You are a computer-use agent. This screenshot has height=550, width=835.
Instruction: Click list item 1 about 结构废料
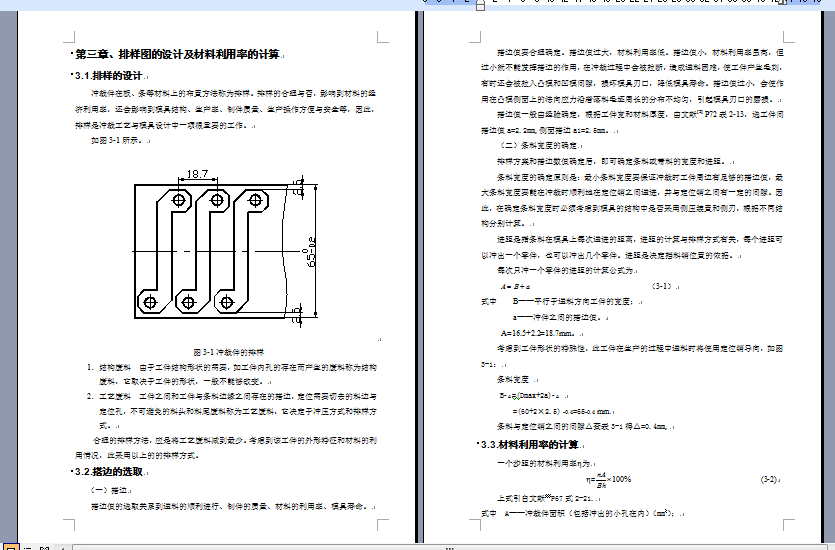point(232,374)
